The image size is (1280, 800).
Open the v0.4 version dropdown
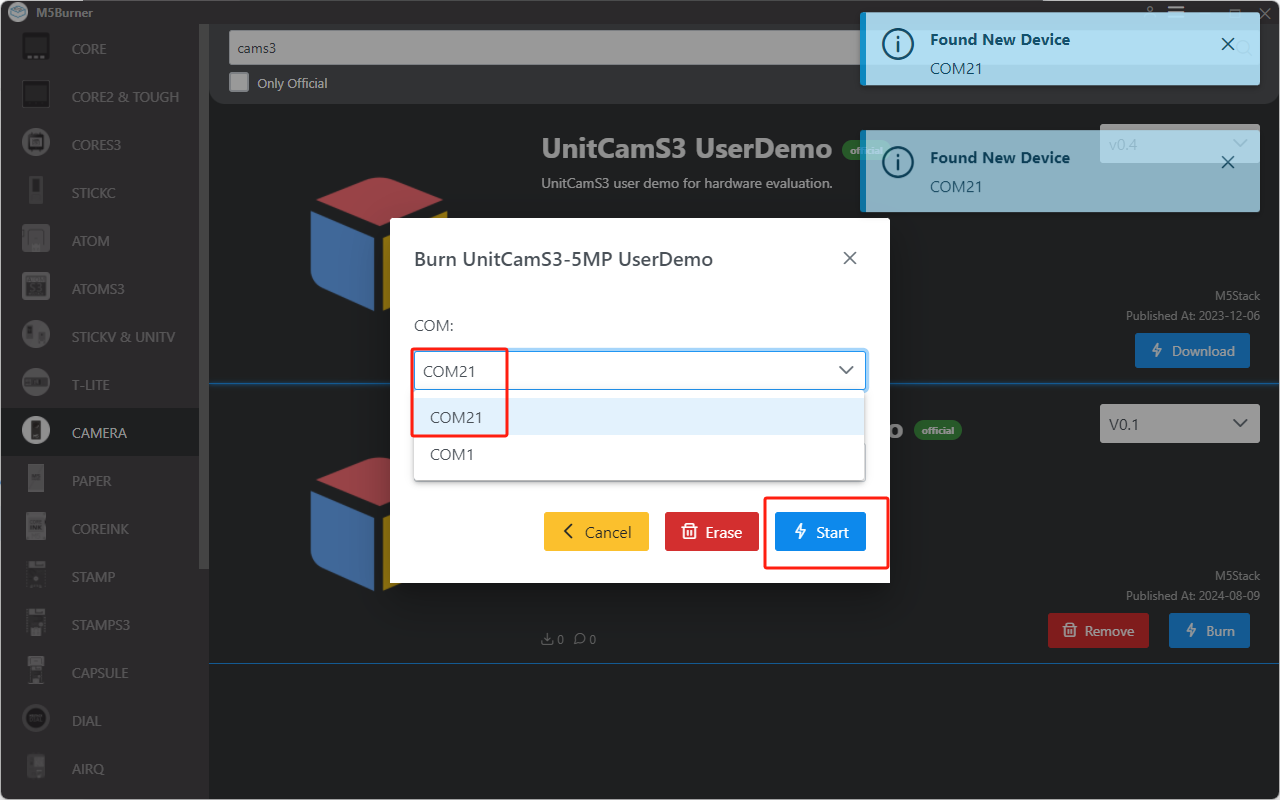pos(1179,144)
